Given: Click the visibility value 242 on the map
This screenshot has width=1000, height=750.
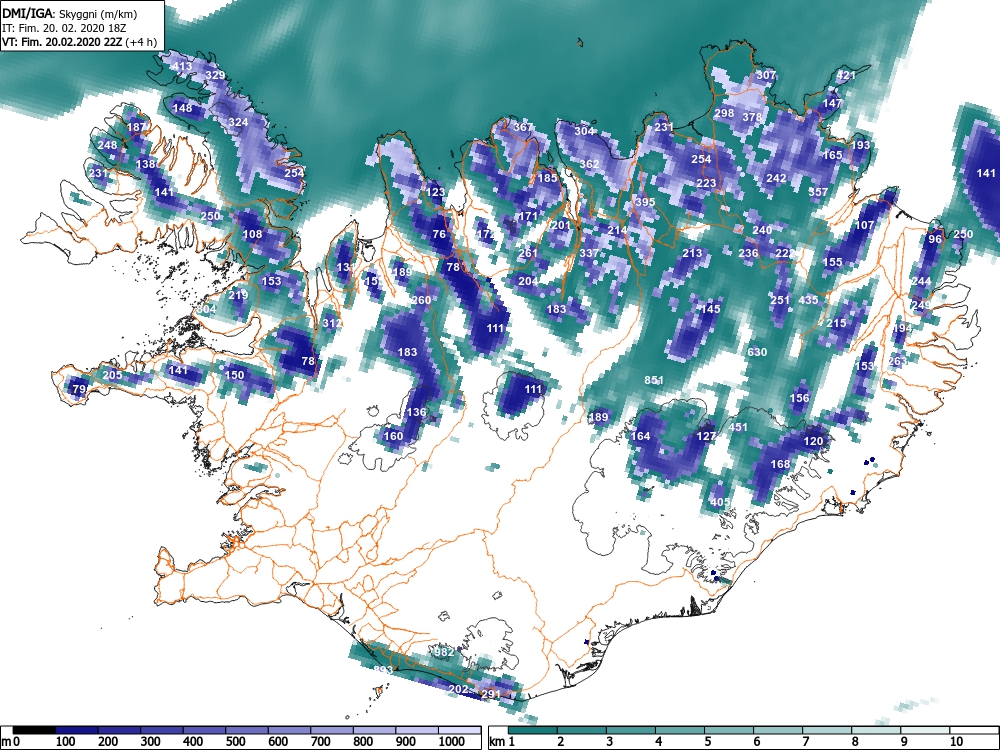Looking at the screenshot, I should coord(776,178).
